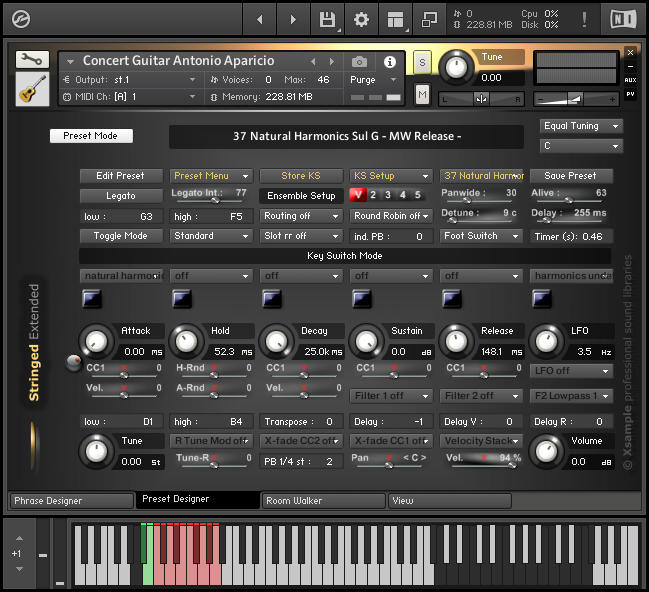Adjust Legato Int. slider
Screen dimensions: 649x592
[x=215, y=201]
